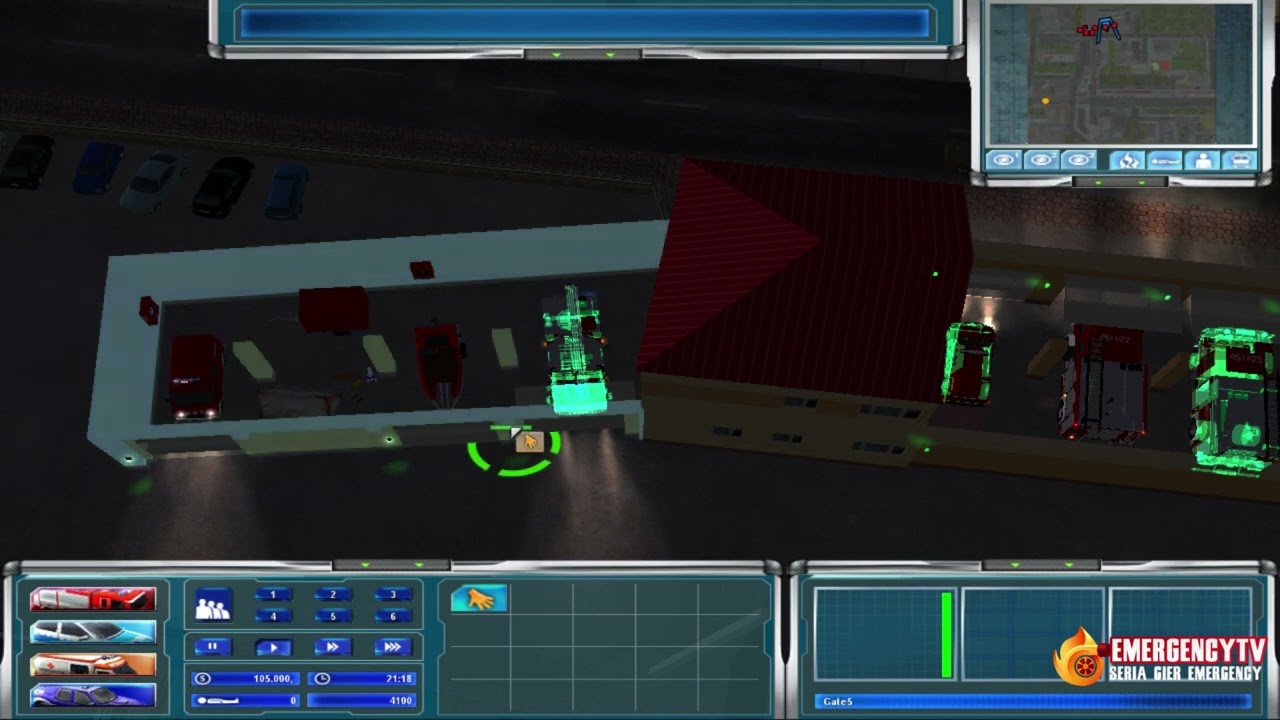Toggle minimap view filter 3
The height and width of the screenshot is (720, 1280).
tap(1078, 160)
